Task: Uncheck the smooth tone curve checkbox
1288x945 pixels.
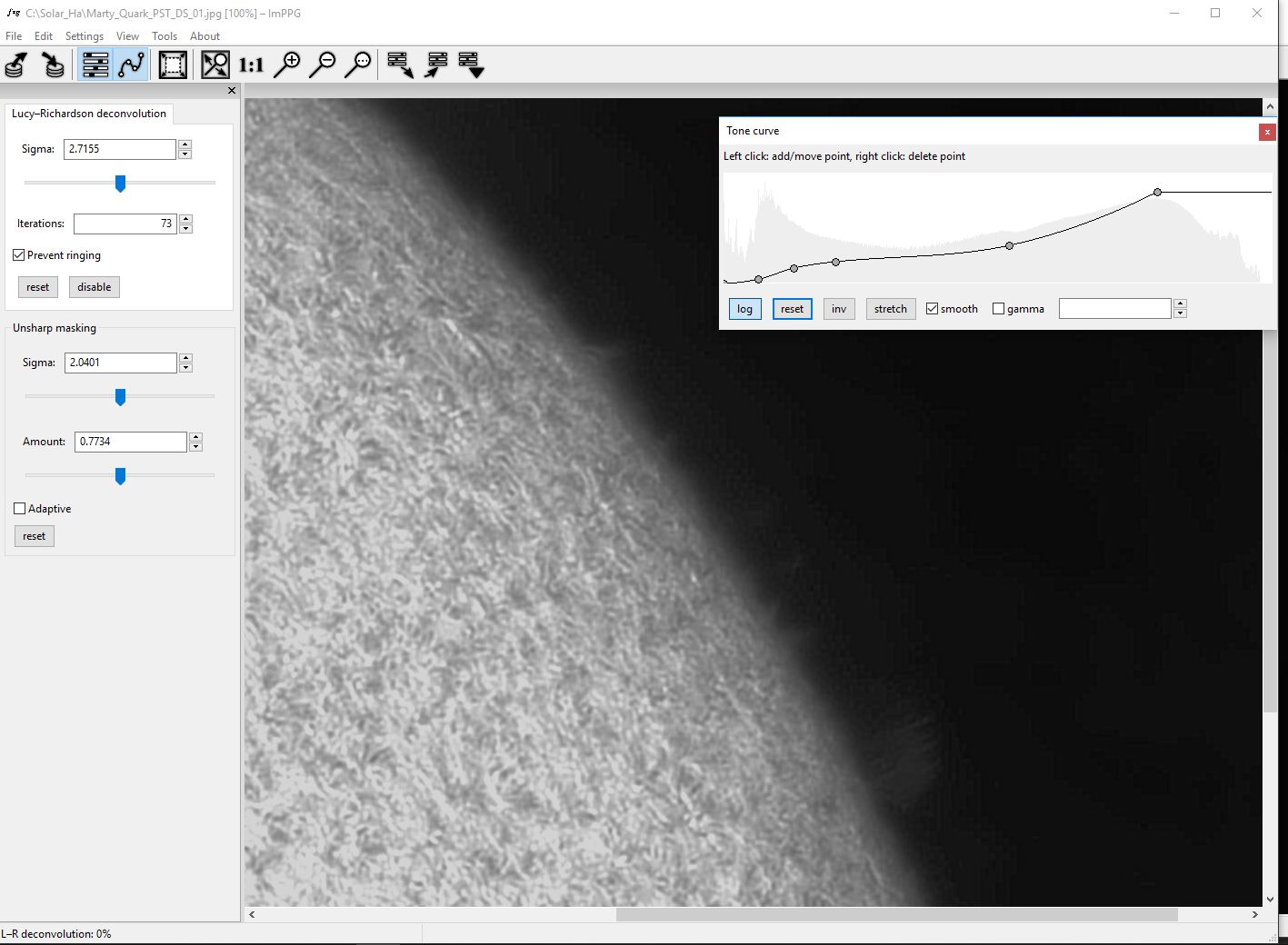Action: point(932,309)
